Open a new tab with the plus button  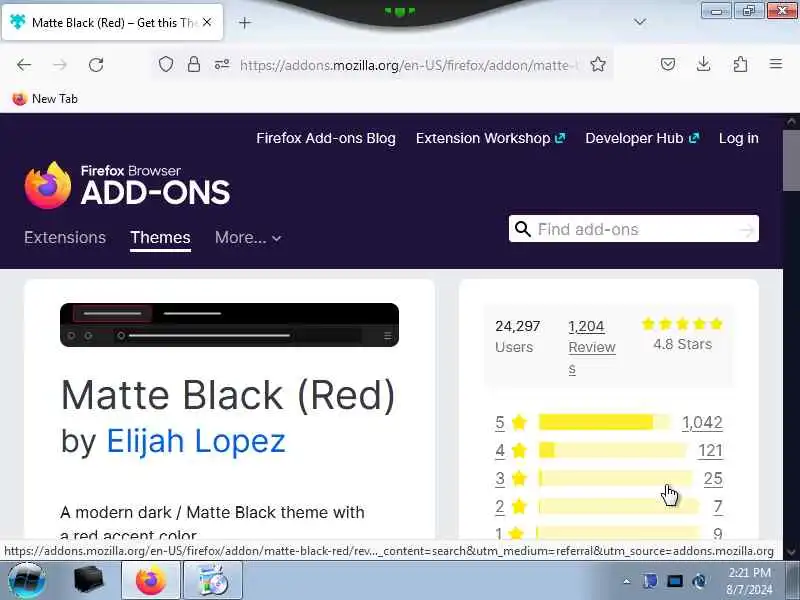pos(245,22)
